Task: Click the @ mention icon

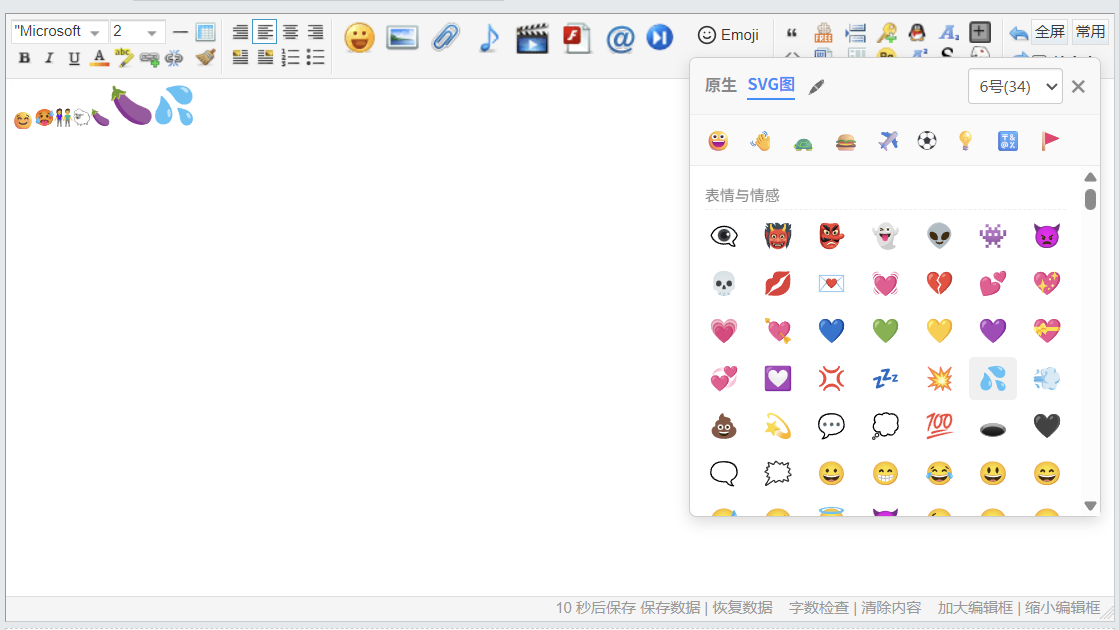Action: point(620,39)
